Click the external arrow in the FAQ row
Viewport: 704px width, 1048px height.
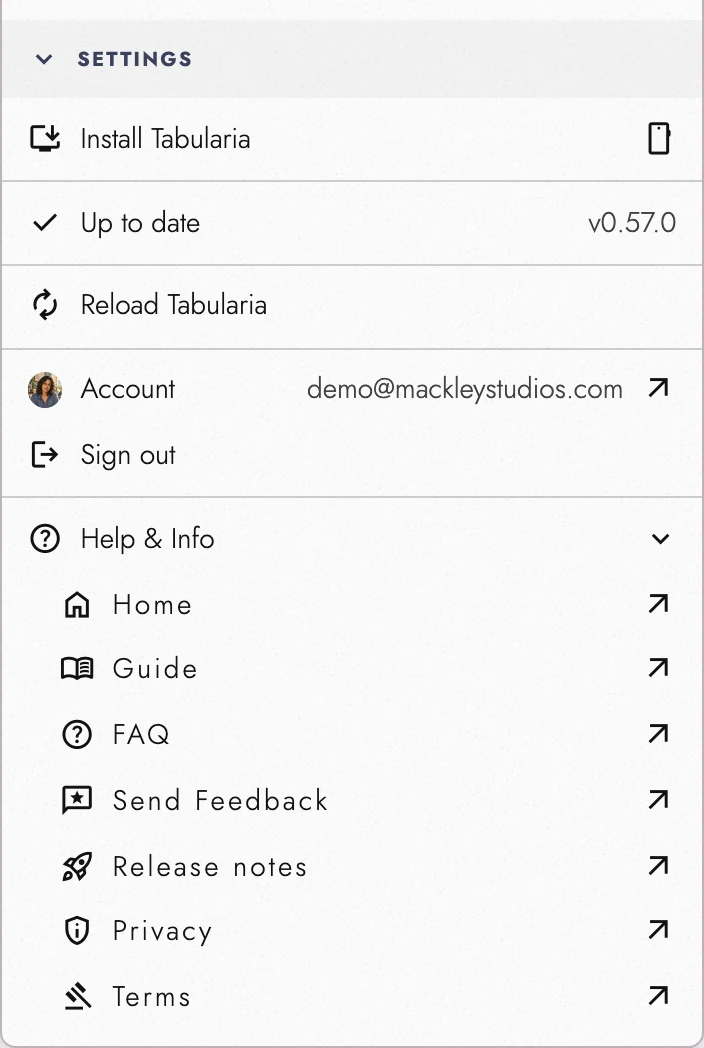(659, 733)
